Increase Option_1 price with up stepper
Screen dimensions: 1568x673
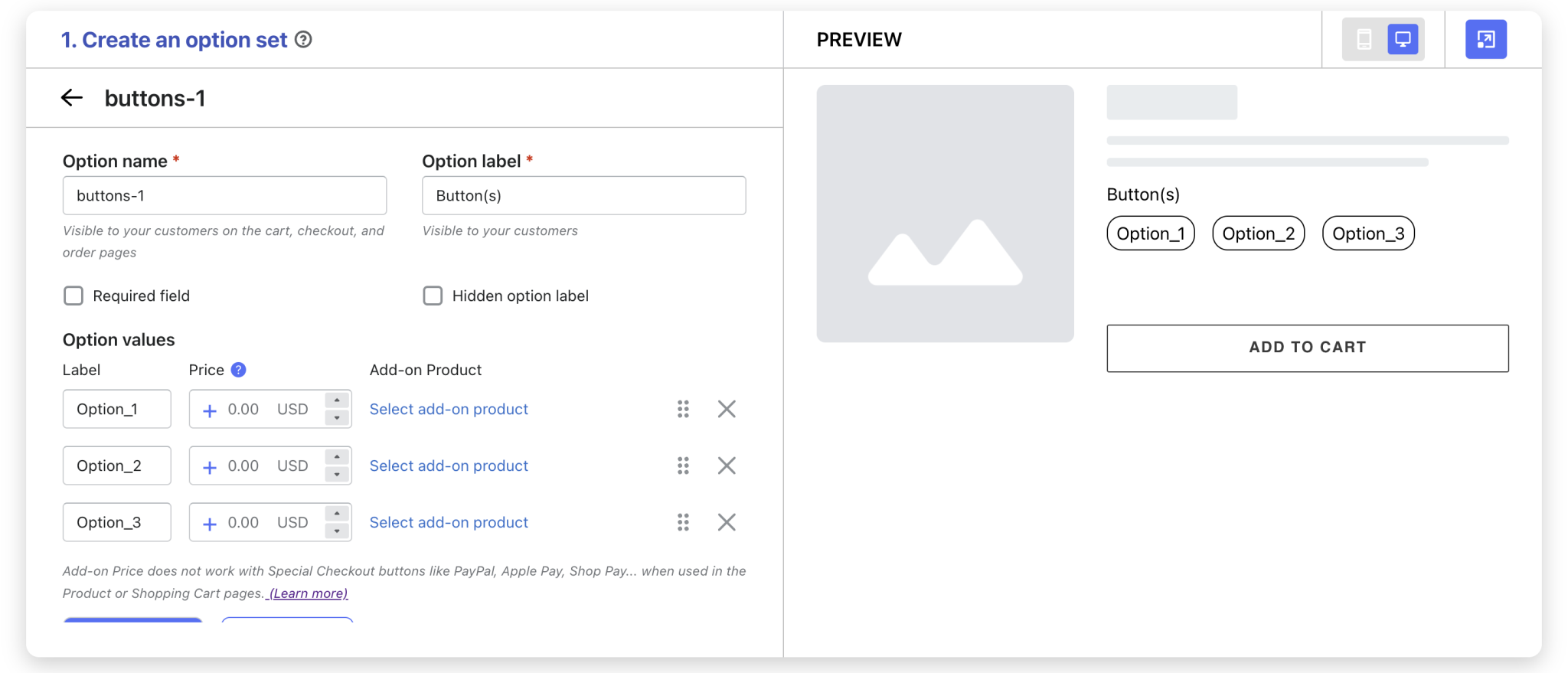click(337, 400)
